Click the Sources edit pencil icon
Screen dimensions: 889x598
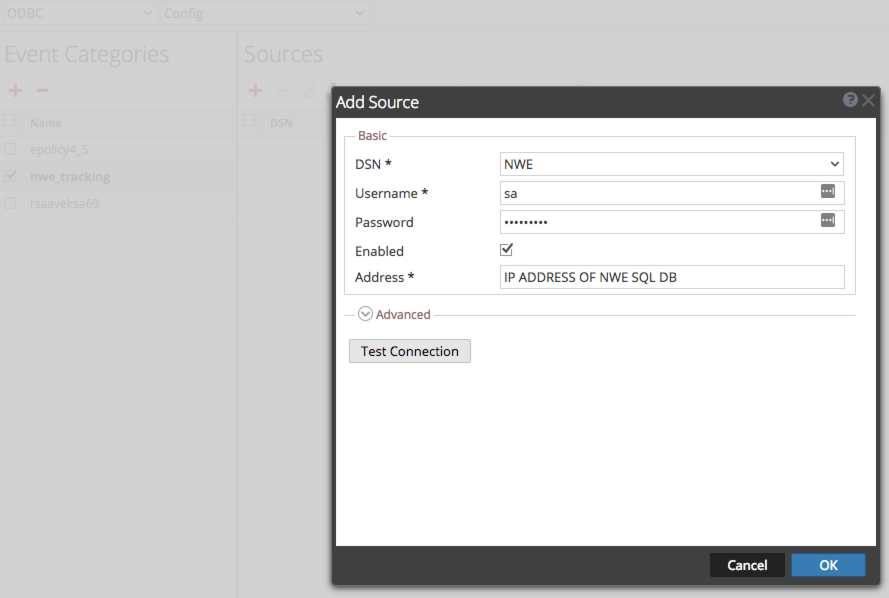pos(307,90)
